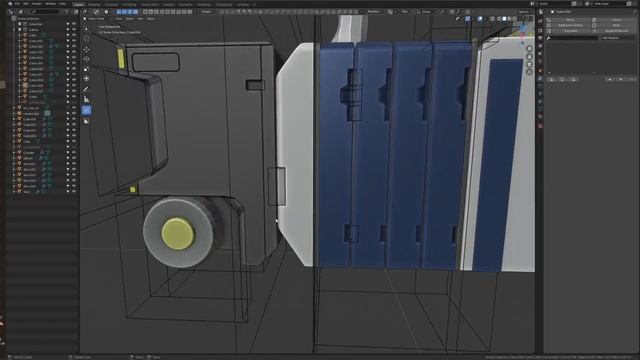Click the blue Z axis on navigation gizmo
Image resolution: width=640 pixels, height=360 pixels.
(523, 28)
